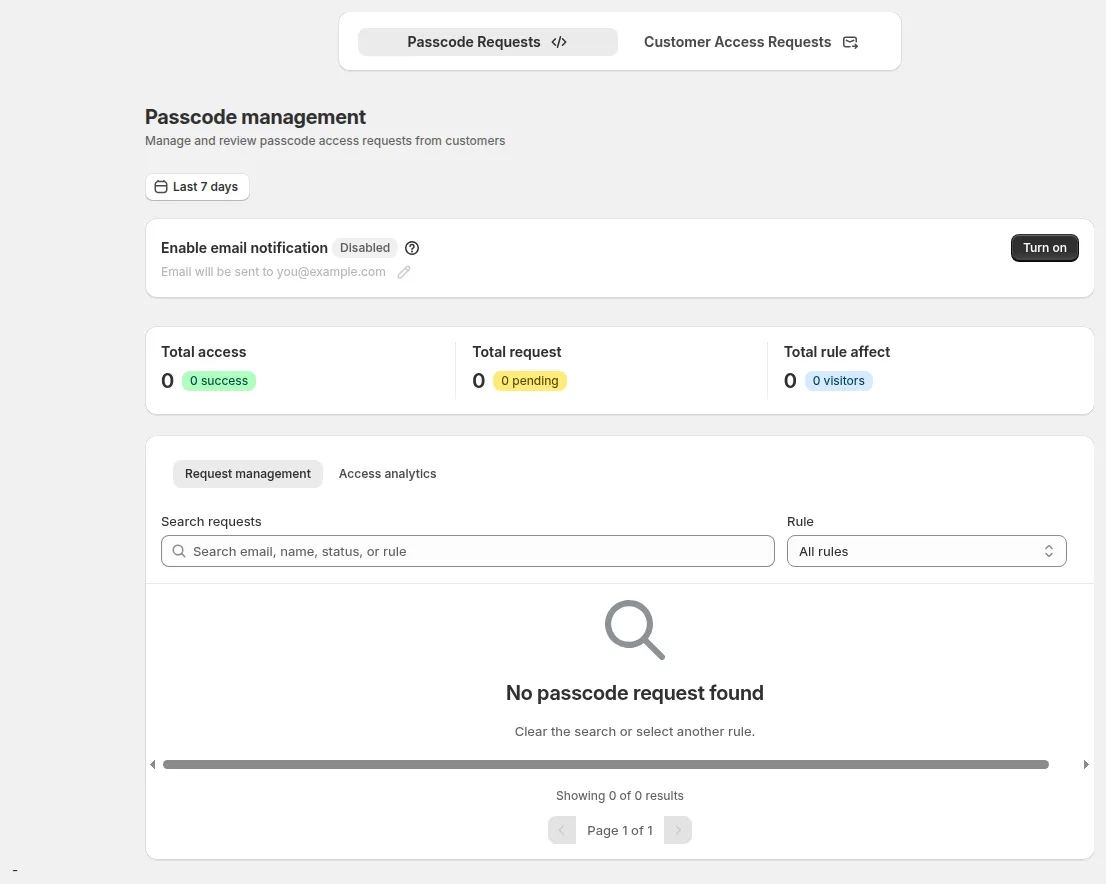Go to the previous page
Screen dimensions: 1106x884
562,830
